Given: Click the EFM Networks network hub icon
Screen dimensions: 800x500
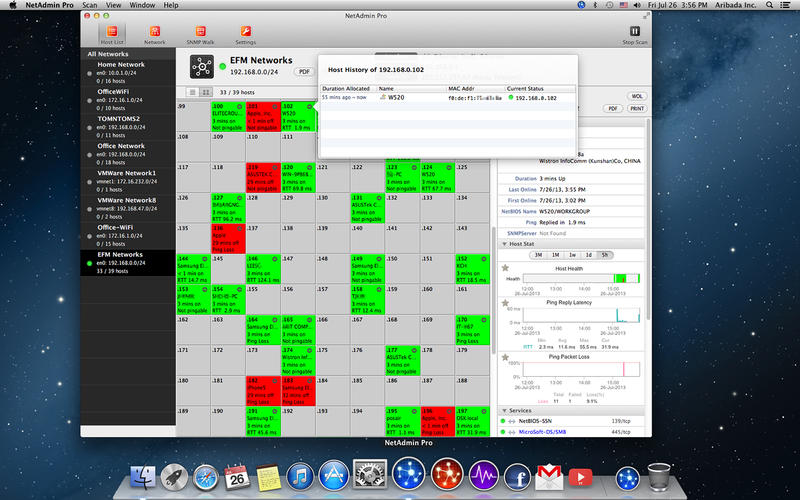Looking at the screenshot, I should 202,67.
